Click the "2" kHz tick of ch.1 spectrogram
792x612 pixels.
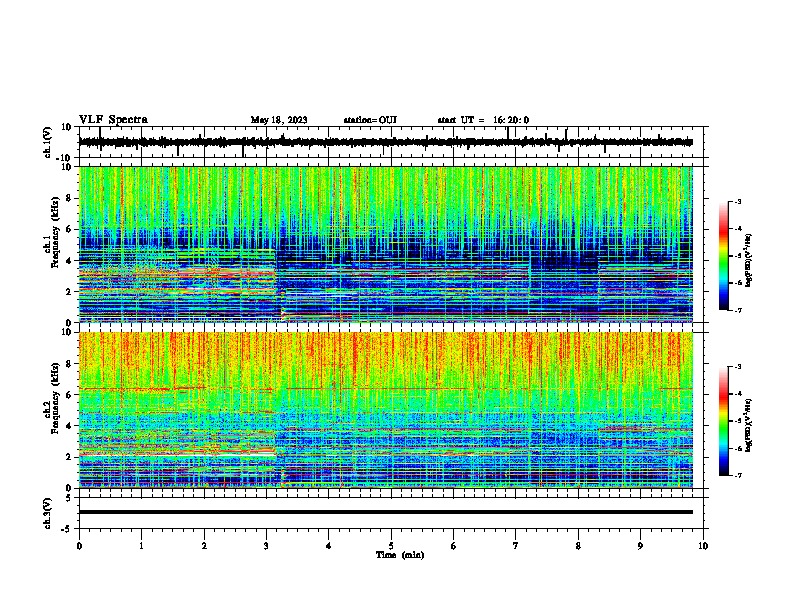(x=70, y=292)
